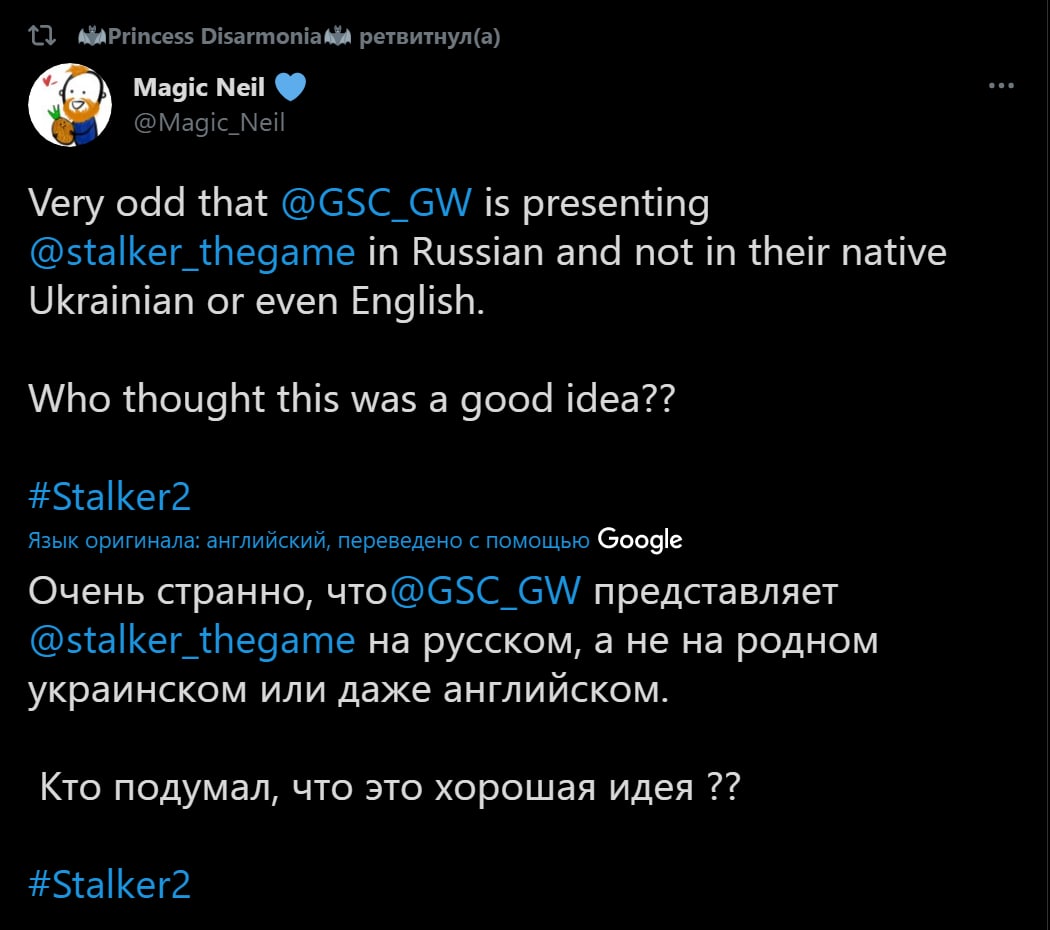
Task: Click the blue heart beside Magic Neil
Action: point(290,89)
